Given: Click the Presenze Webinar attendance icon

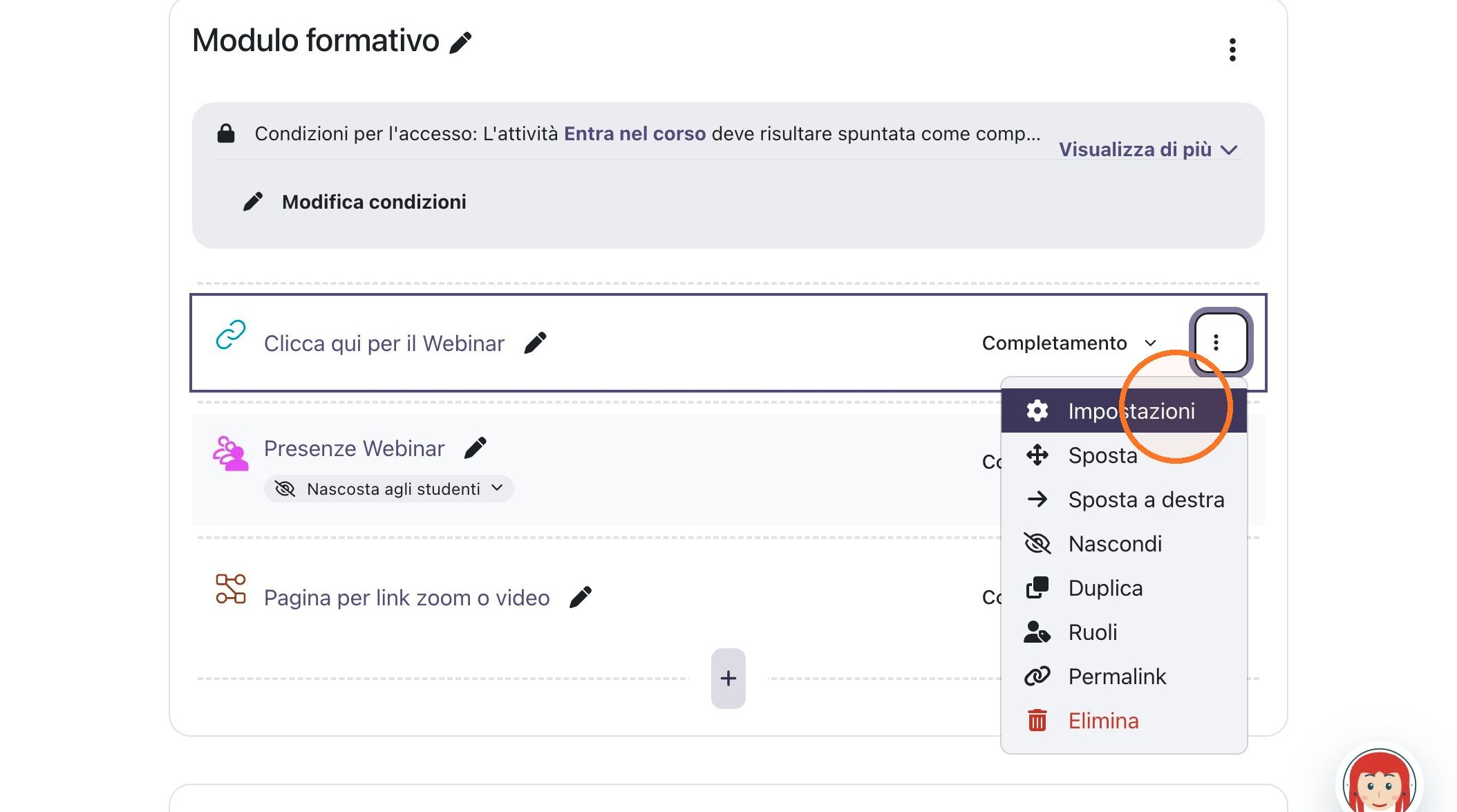Looking at the screenshot, I should click(230, 453).
